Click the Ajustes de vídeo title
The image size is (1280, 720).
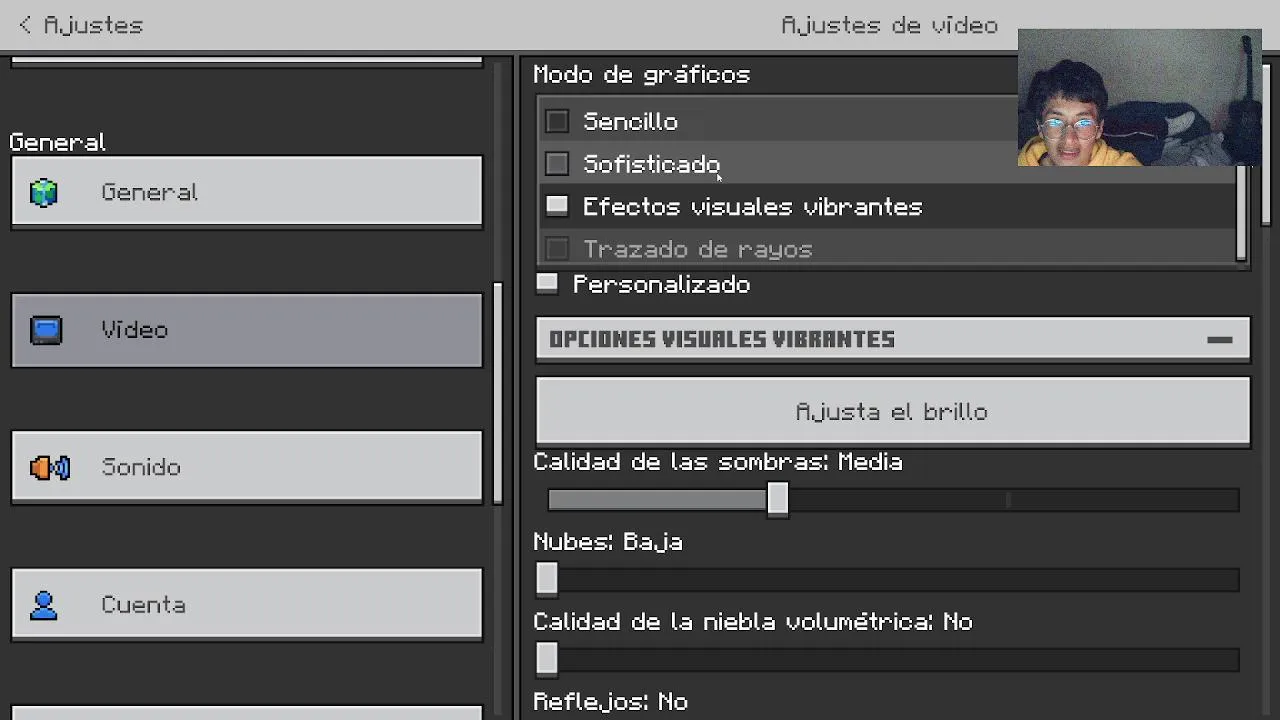(889, 25)
